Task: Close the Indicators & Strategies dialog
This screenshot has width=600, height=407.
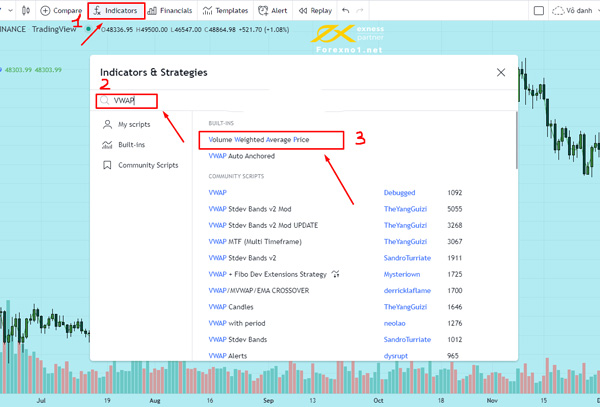Action: click(x=501, y=72)
